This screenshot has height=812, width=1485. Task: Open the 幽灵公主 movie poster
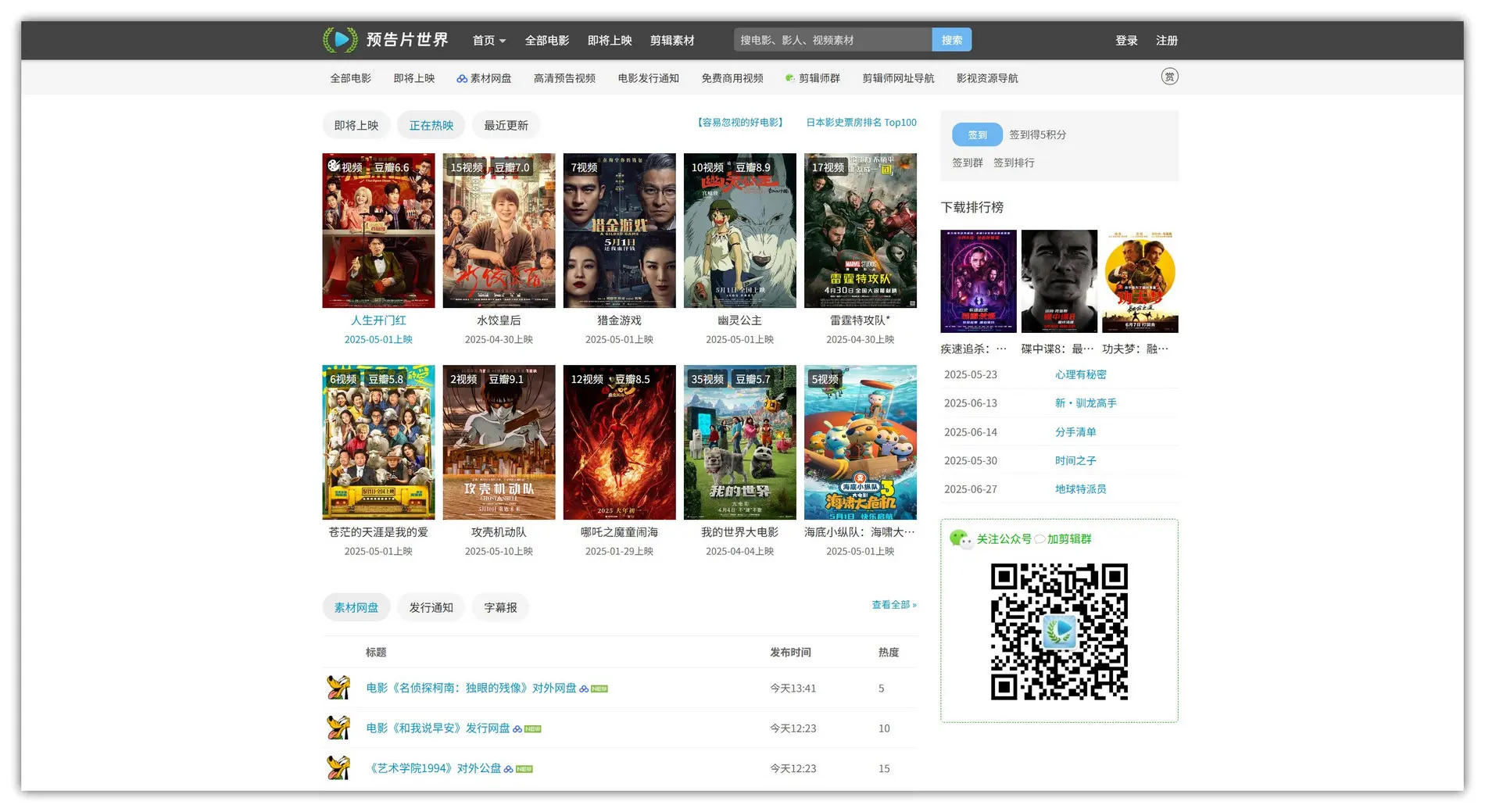(739, 231)
